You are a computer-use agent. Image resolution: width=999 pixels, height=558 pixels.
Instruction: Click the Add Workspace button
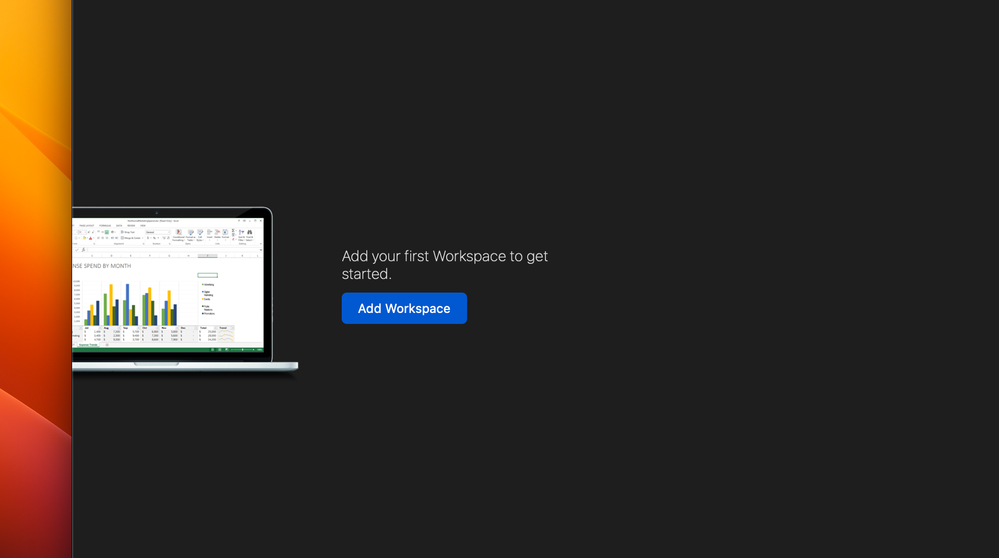tap(404, 308)
